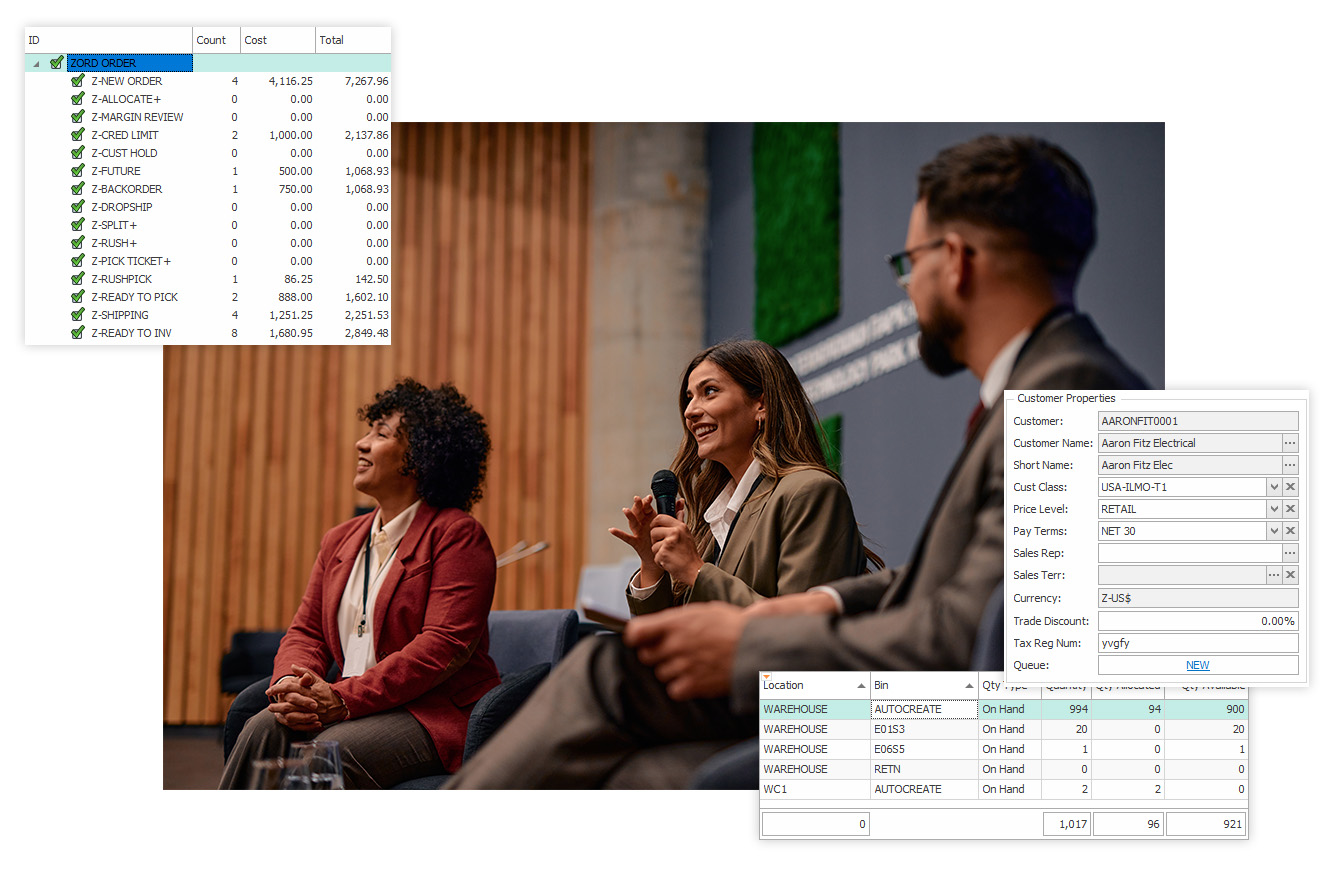The height and width of the screenshot is (870, 1333).
Task: Click the Location grid filter corner marker
Action: (x=766, y=677)
